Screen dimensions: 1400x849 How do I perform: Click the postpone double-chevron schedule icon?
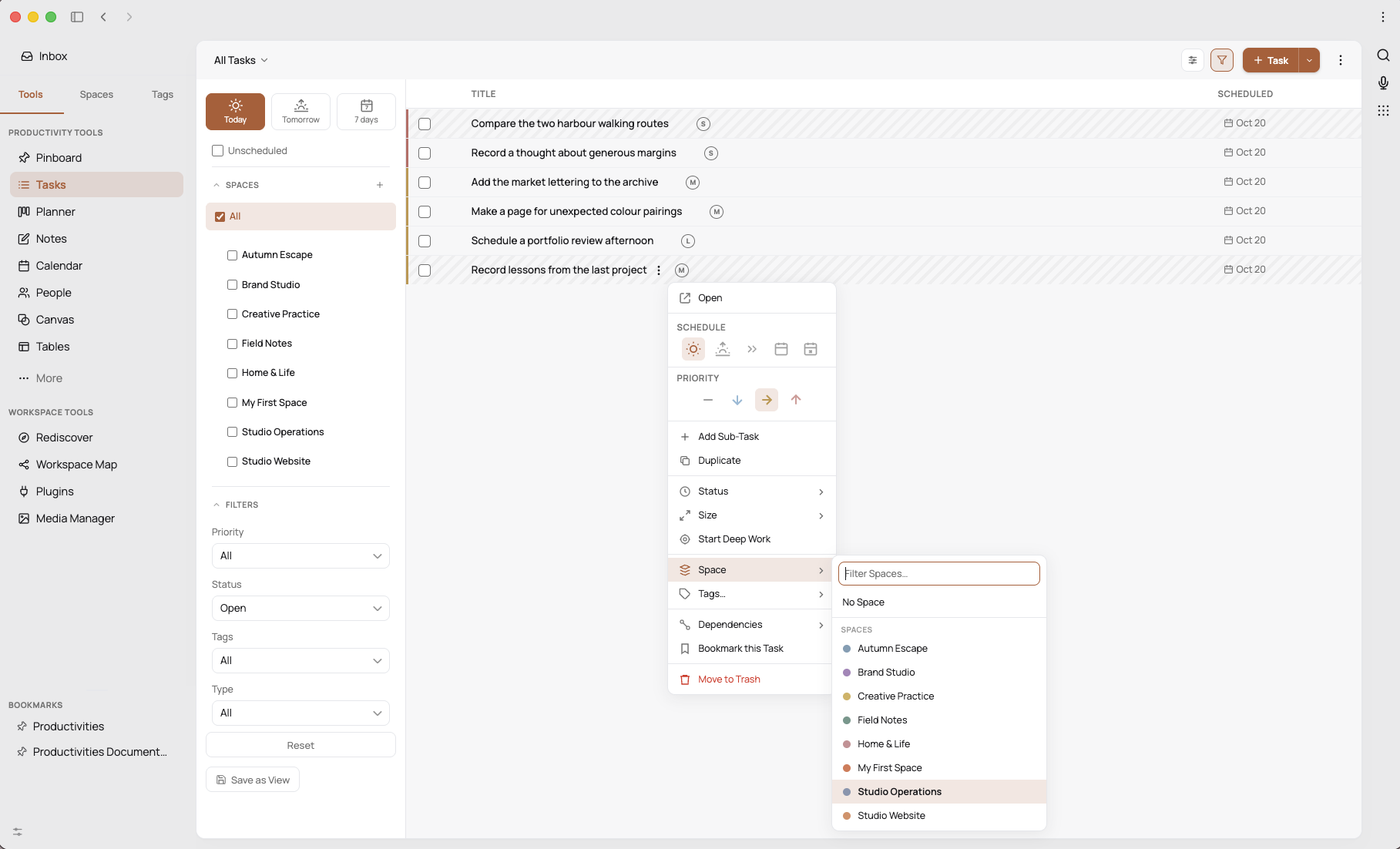click(x=752, y=349)
